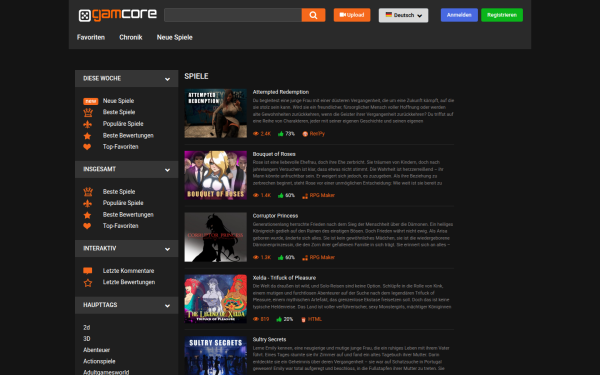
Task: Collapse the Diese Woche section chevron
Action: 167,79
